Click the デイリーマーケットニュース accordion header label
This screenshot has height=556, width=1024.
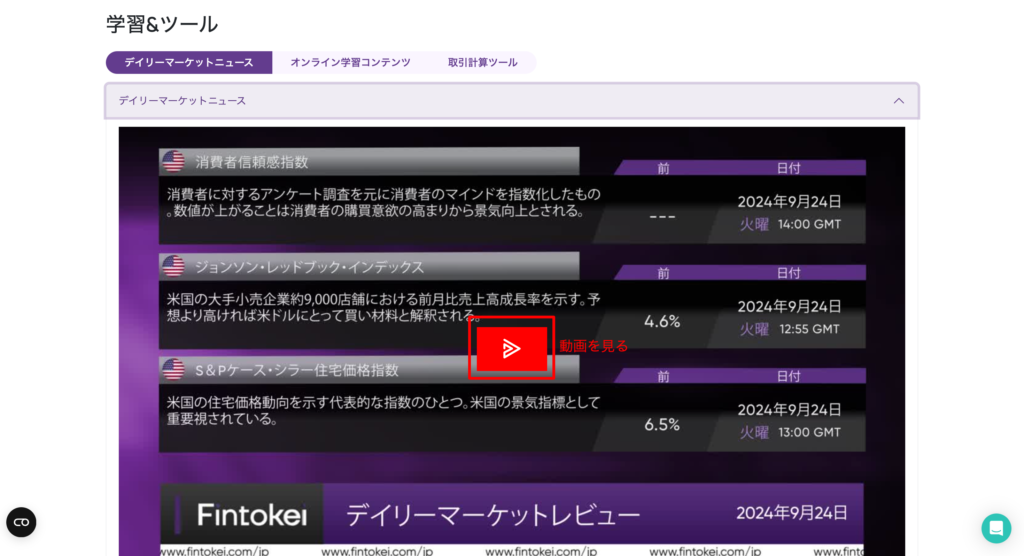point(182,101)
